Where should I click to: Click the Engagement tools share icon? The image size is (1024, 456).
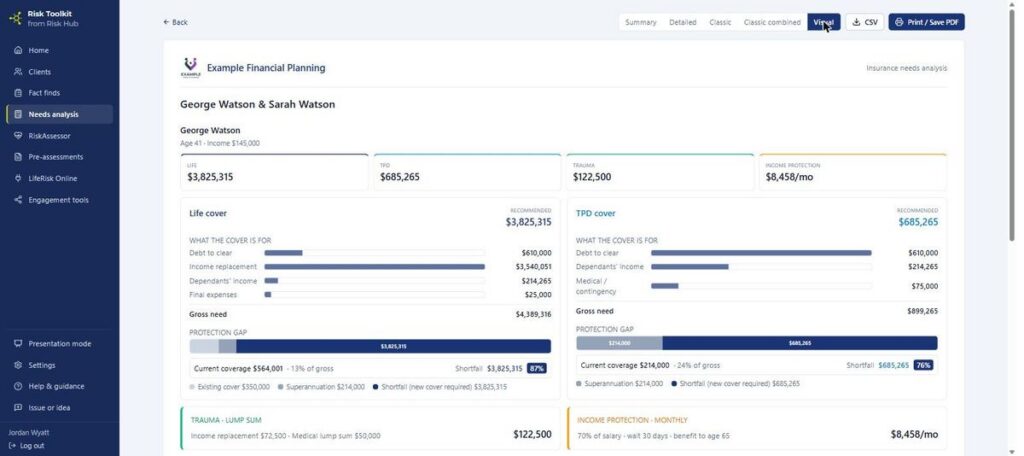(18, 200)
